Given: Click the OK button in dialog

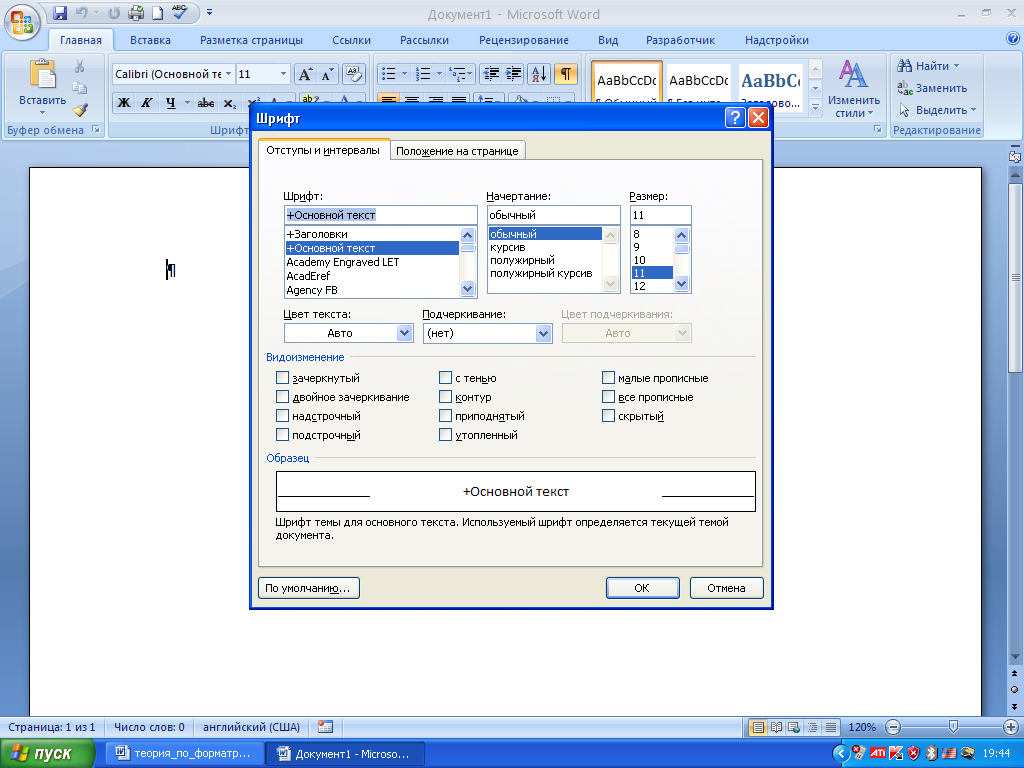Looking at the screenshot, I should 642,588.
